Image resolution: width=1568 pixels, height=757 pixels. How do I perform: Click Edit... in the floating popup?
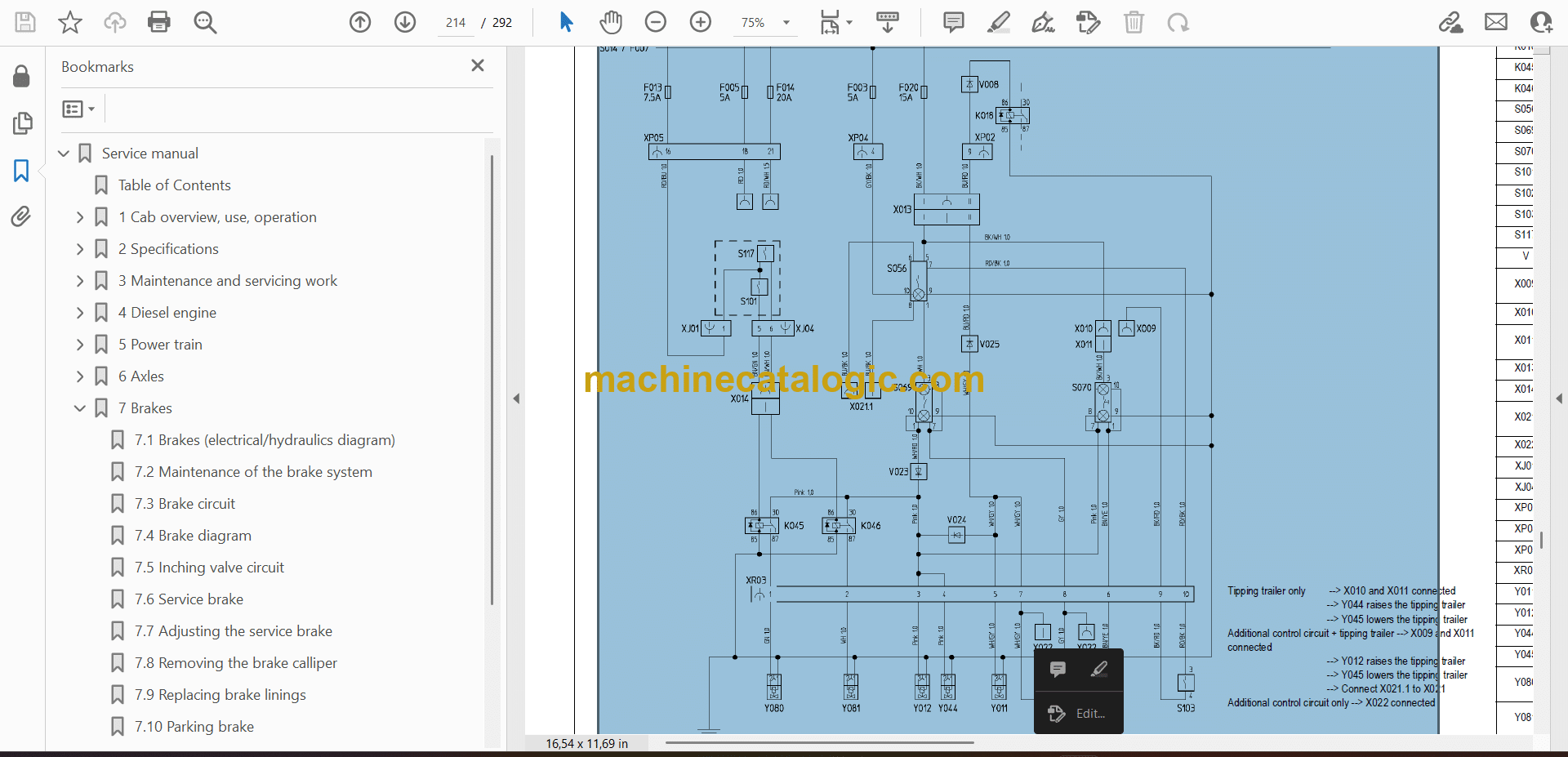1089,714
